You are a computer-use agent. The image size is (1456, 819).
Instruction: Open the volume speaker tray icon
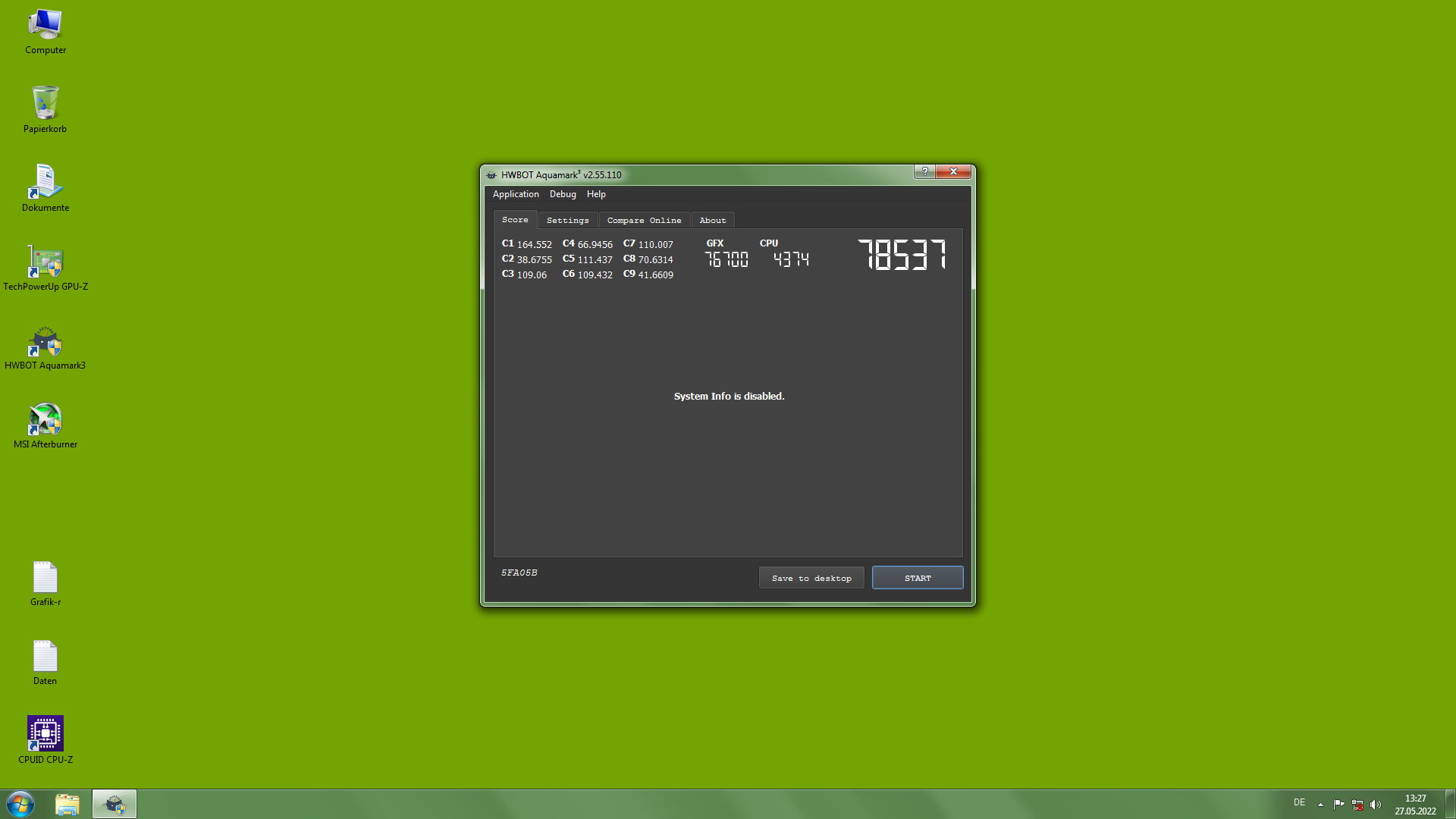pyautogui.click(x=1376, y=805)
